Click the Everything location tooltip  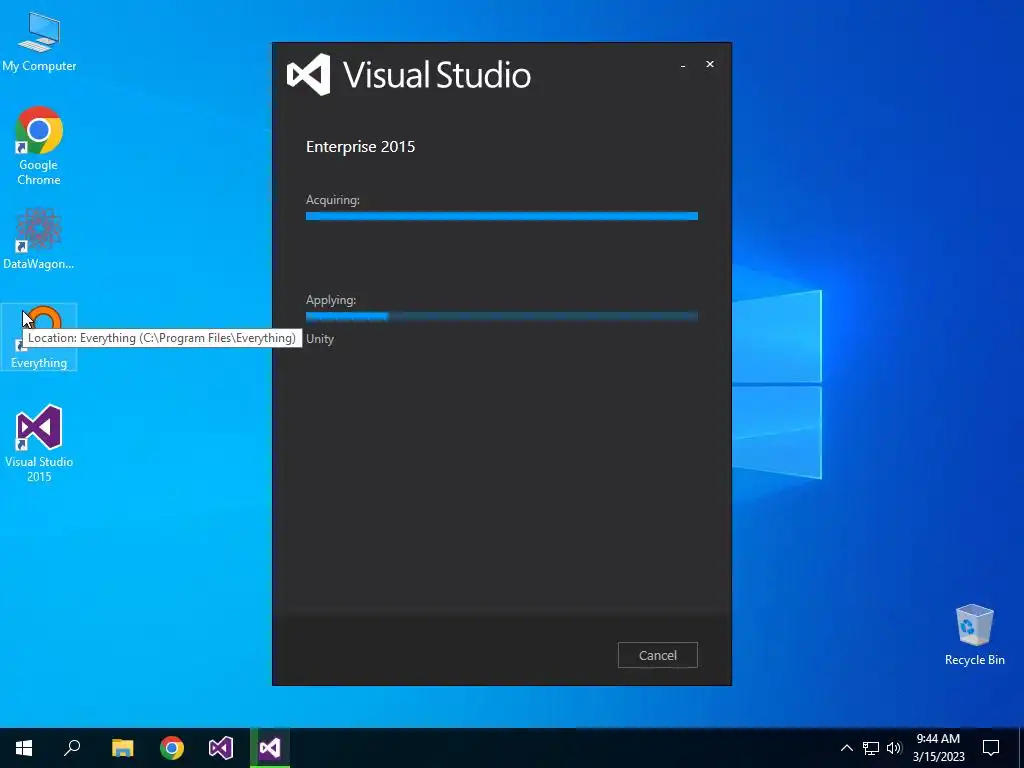click(x=162, y=338)
